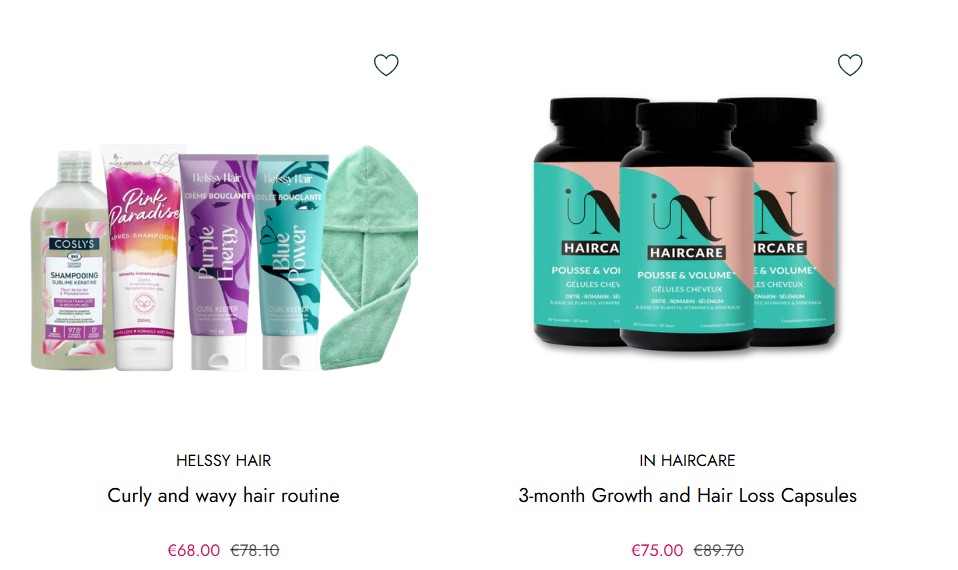Viewport: 958px width, 570px height.
Task: Click the right IN Haircare capsule bottle
Action: [793, 221]
